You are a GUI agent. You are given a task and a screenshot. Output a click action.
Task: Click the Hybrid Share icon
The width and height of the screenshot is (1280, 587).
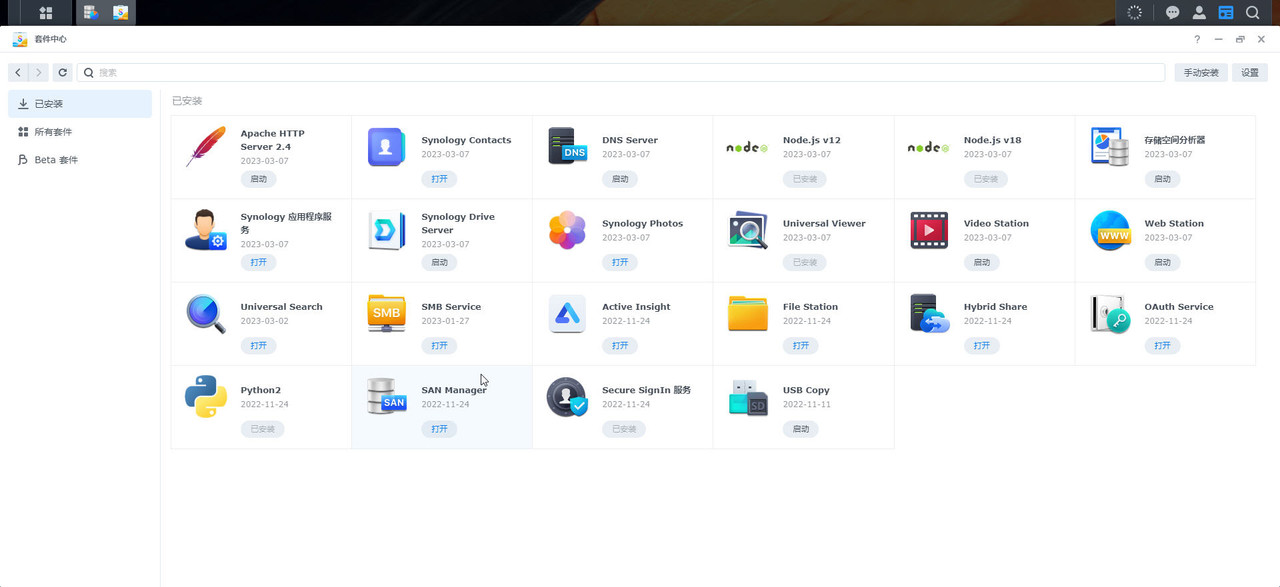click(x=929, y=313)
